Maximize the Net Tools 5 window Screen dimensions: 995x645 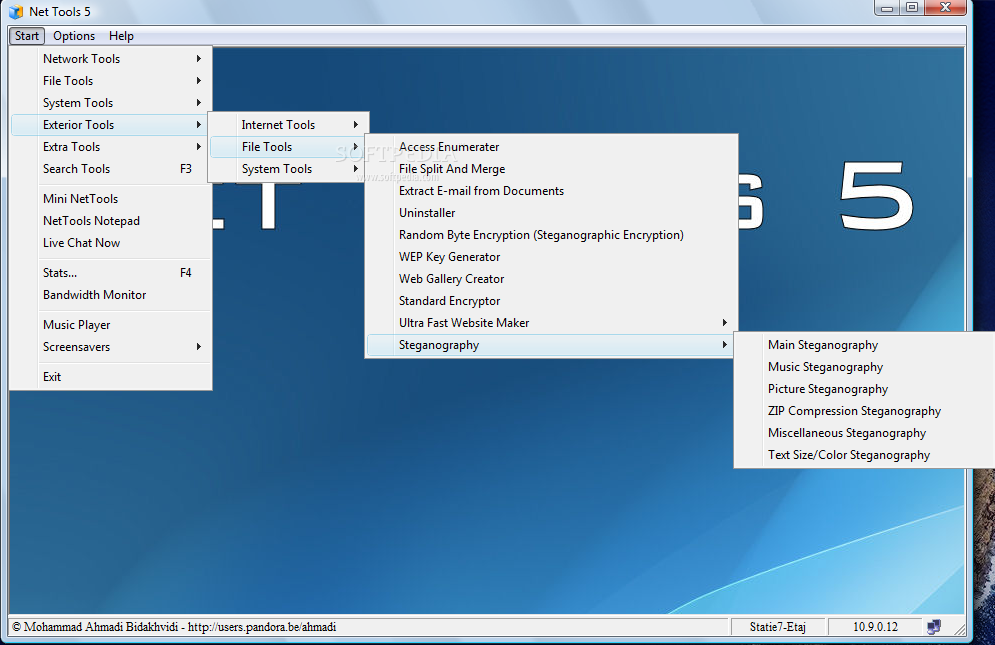point(912,8)
